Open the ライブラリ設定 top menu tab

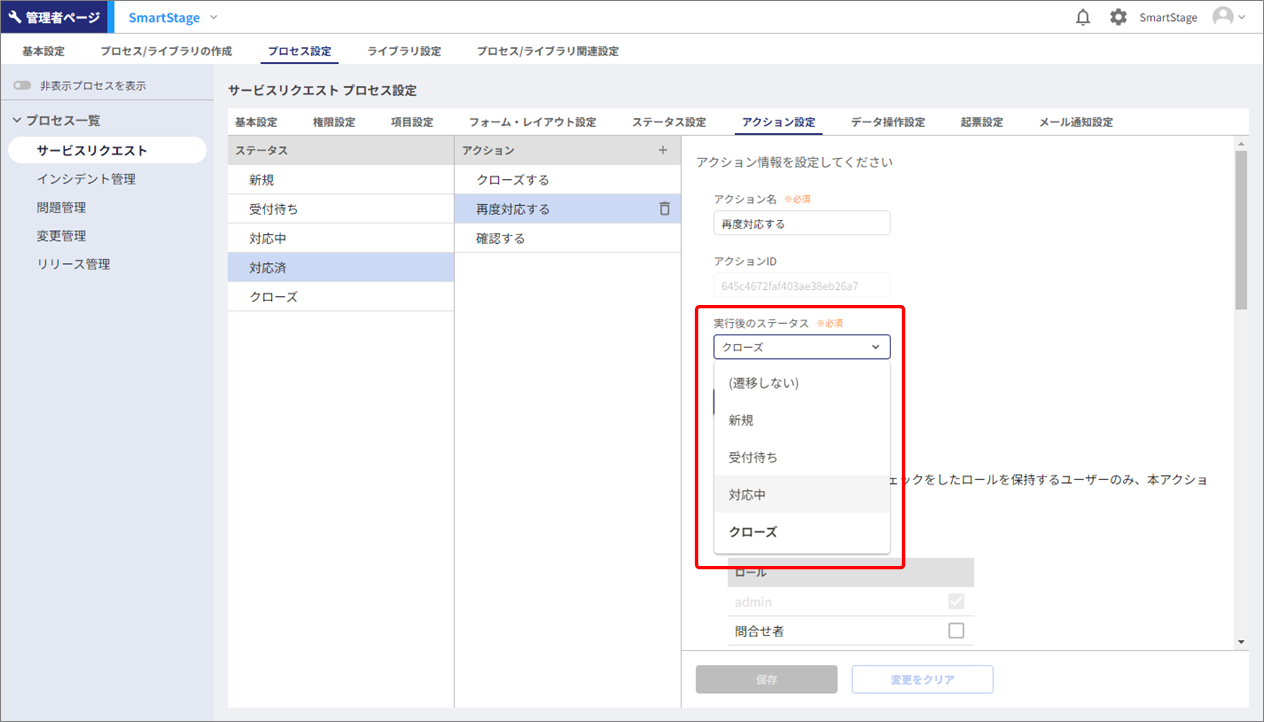404,51
